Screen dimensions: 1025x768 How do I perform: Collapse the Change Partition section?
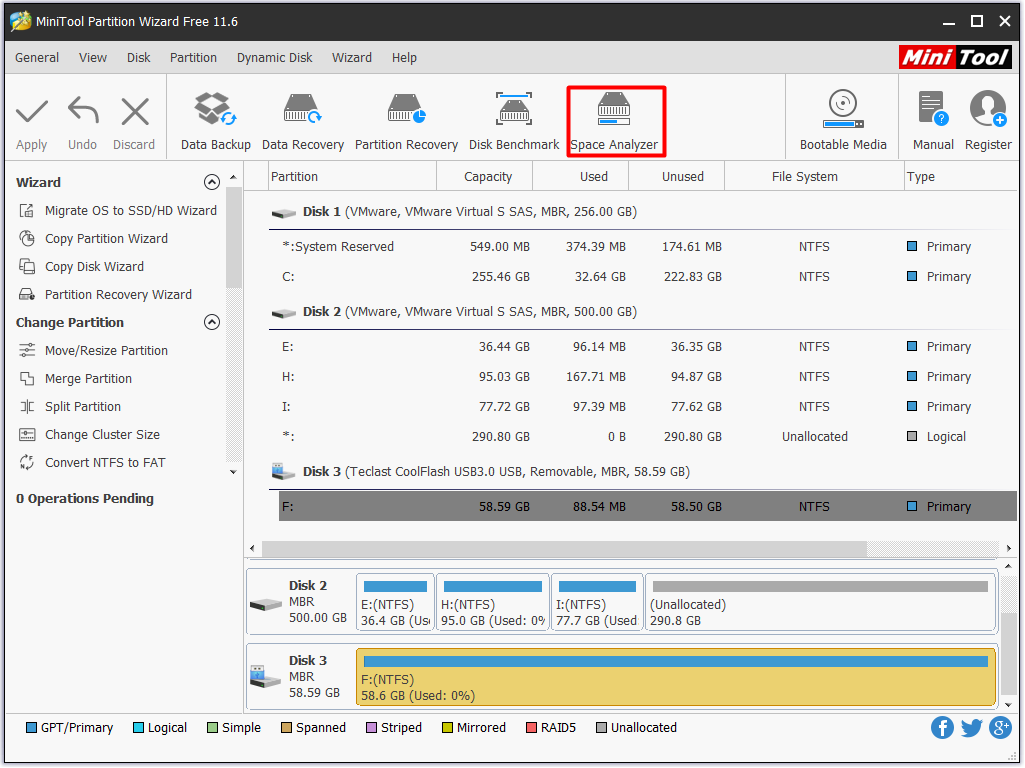point(211,322)
